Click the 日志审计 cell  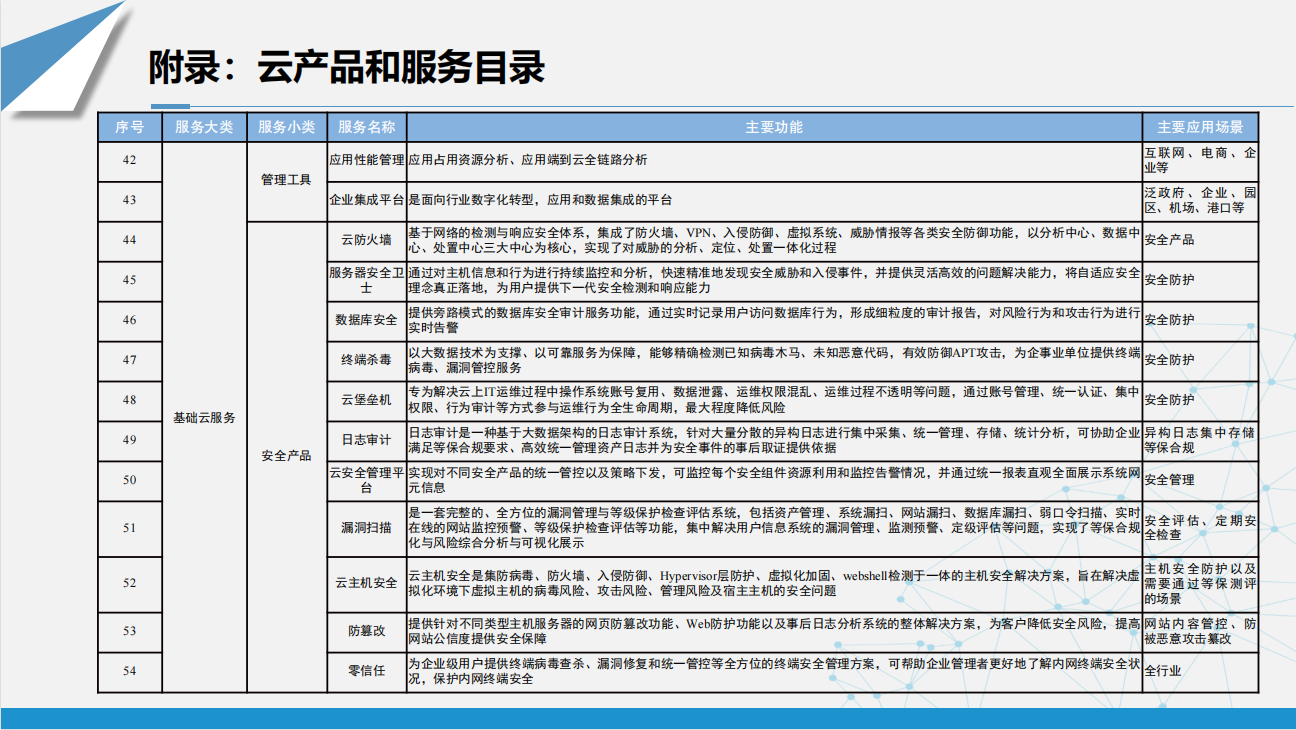click(366, 440)
